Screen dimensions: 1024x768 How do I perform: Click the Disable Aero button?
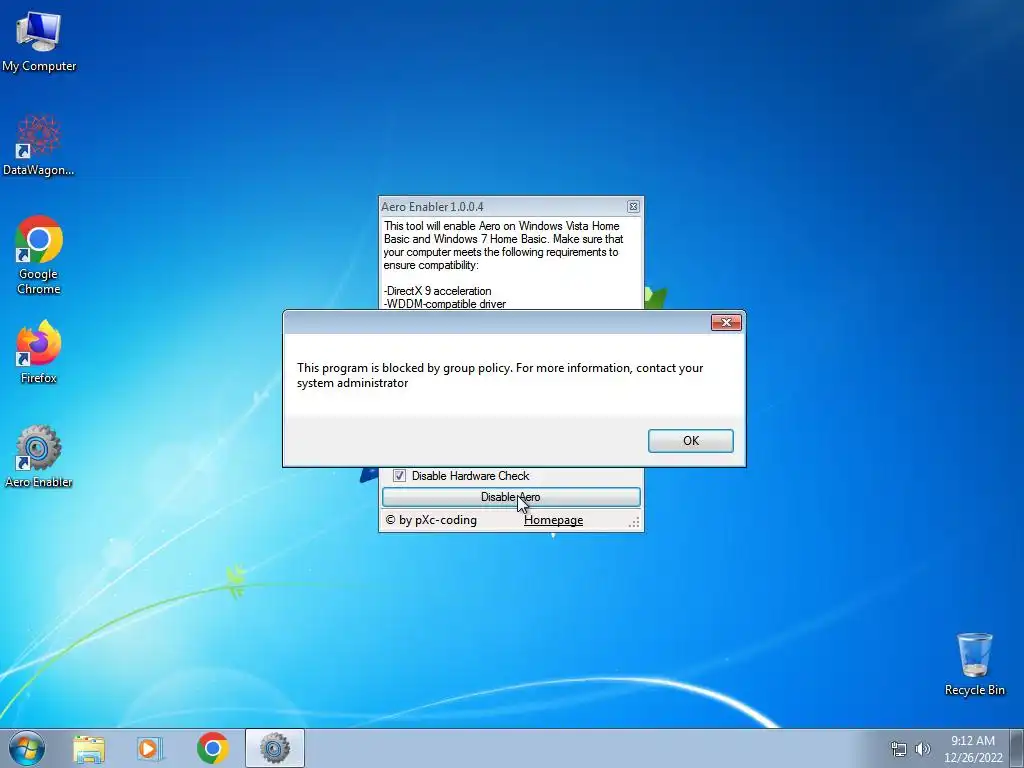click(511, 497)
